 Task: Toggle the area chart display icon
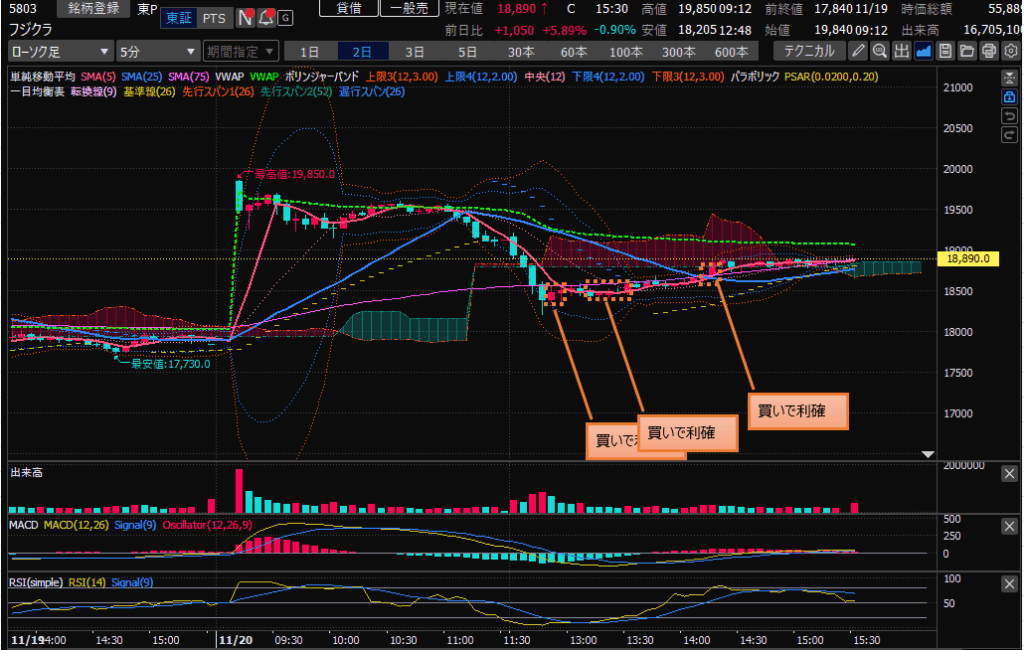point(923,50)
